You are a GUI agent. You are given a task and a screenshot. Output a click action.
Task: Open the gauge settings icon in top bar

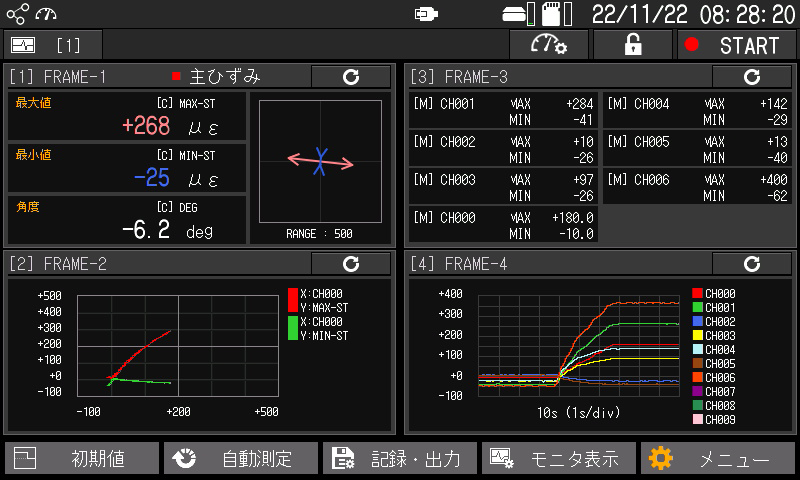coord(549,45)
